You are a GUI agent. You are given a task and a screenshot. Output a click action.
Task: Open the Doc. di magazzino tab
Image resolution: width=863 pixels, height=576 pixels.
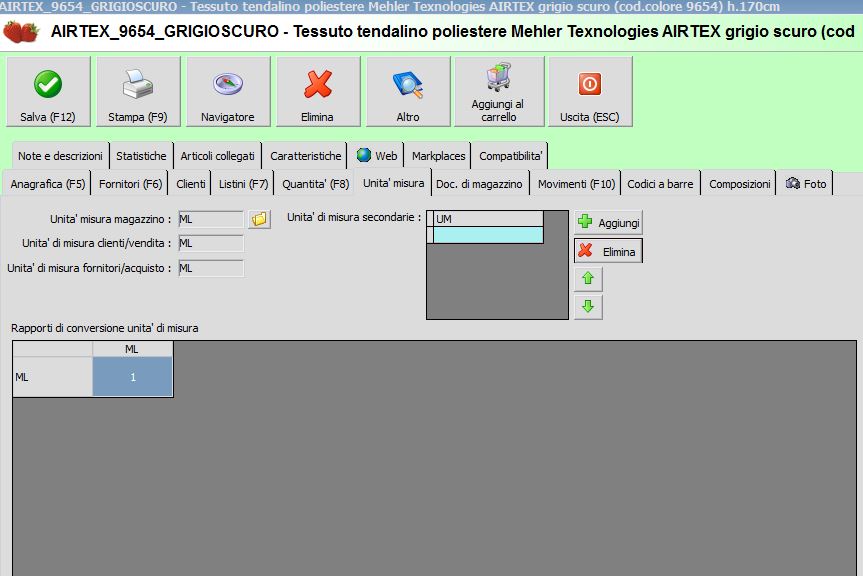pyautogui.click(x=479, y=184)
